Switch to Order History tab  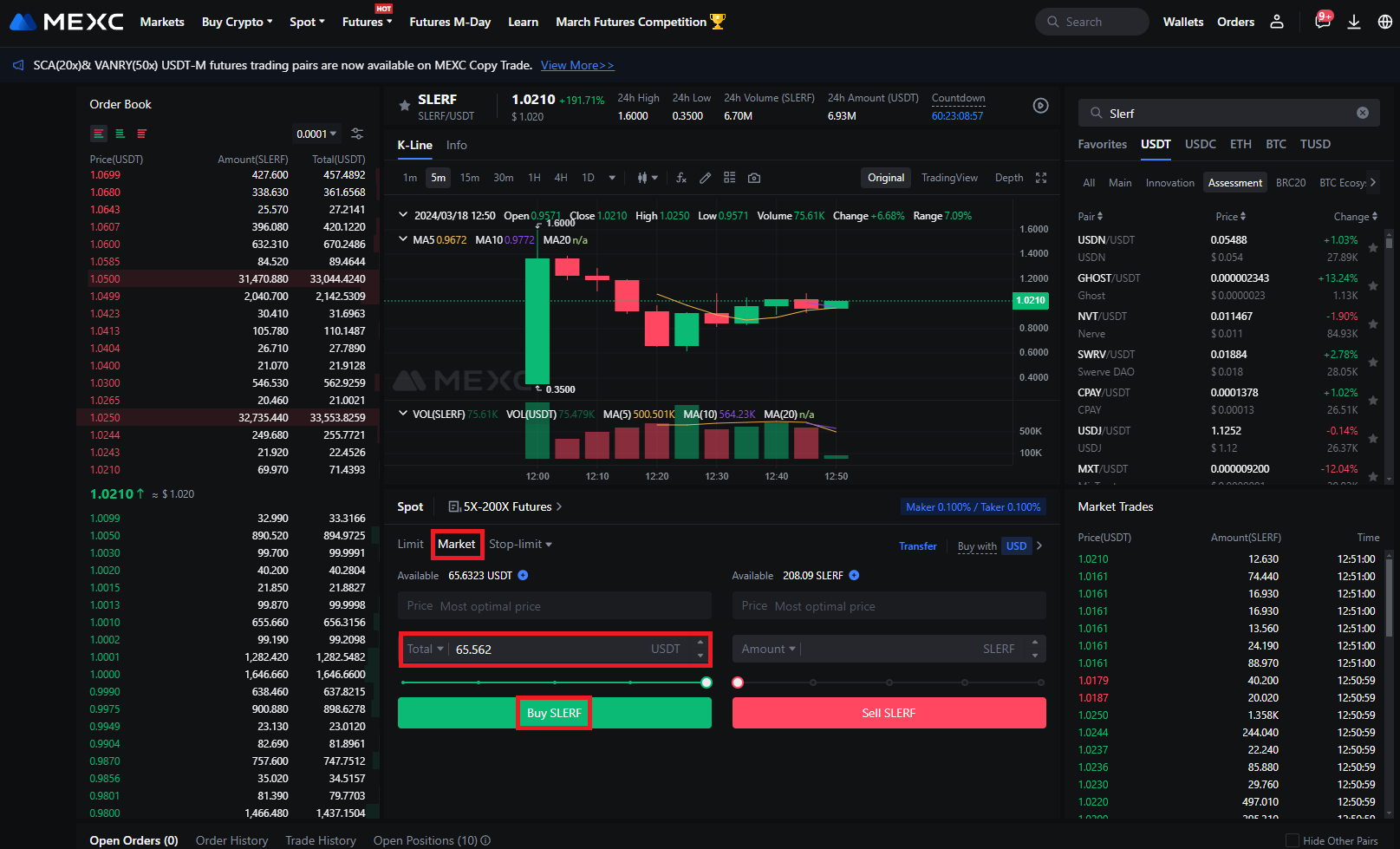(231, 840)
